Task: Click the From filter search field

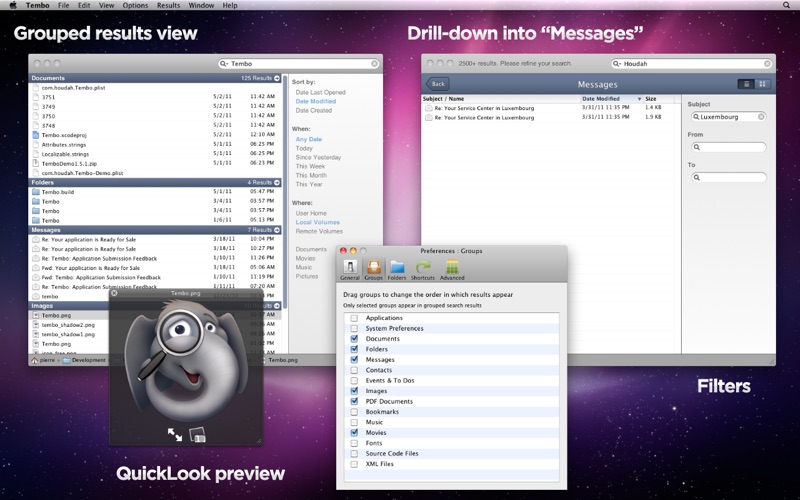Action: coord(729,147)
